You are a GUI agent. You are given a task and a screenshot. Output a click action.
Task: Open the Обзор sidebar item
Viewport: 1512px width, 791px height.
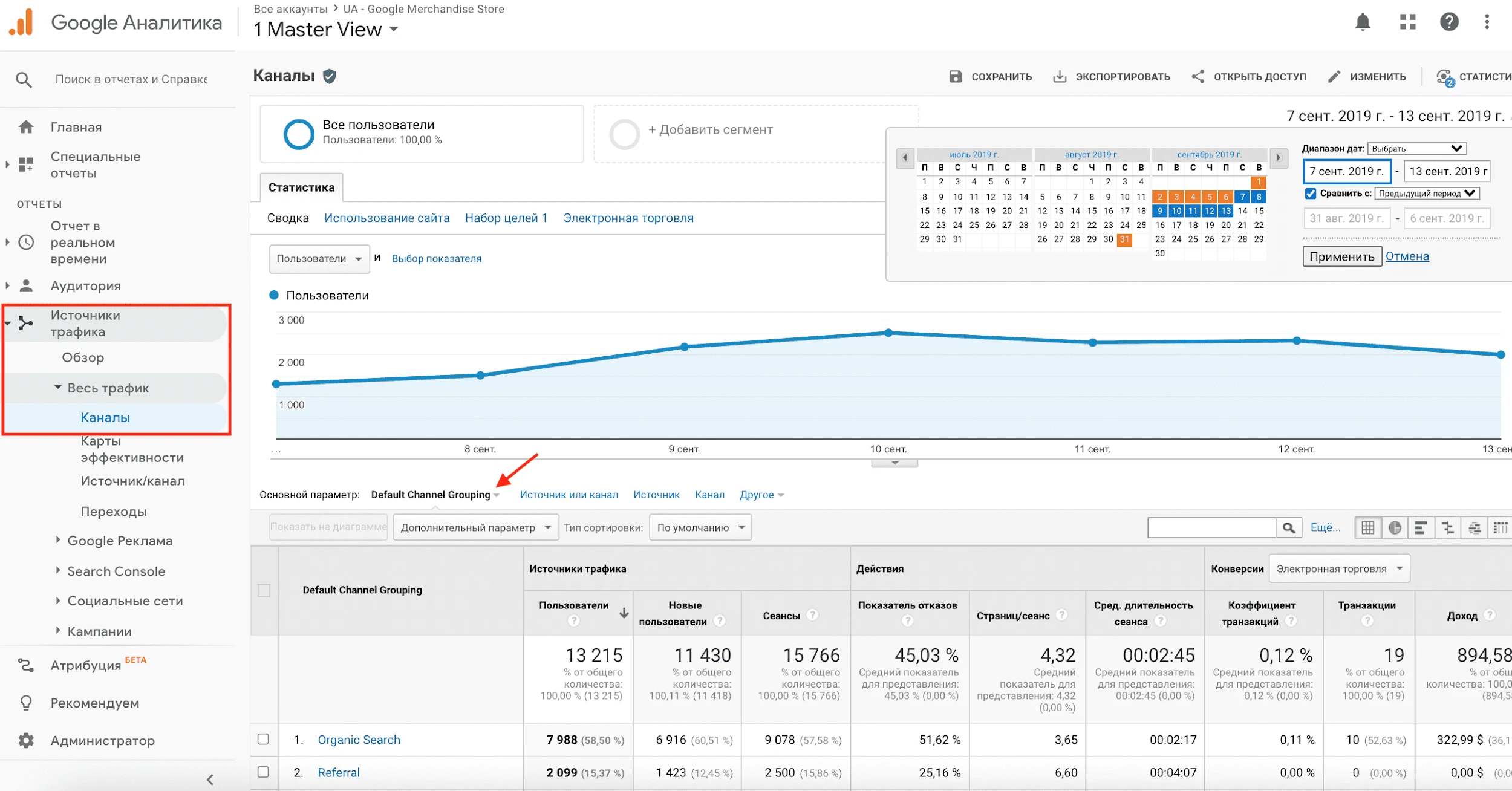83,357
